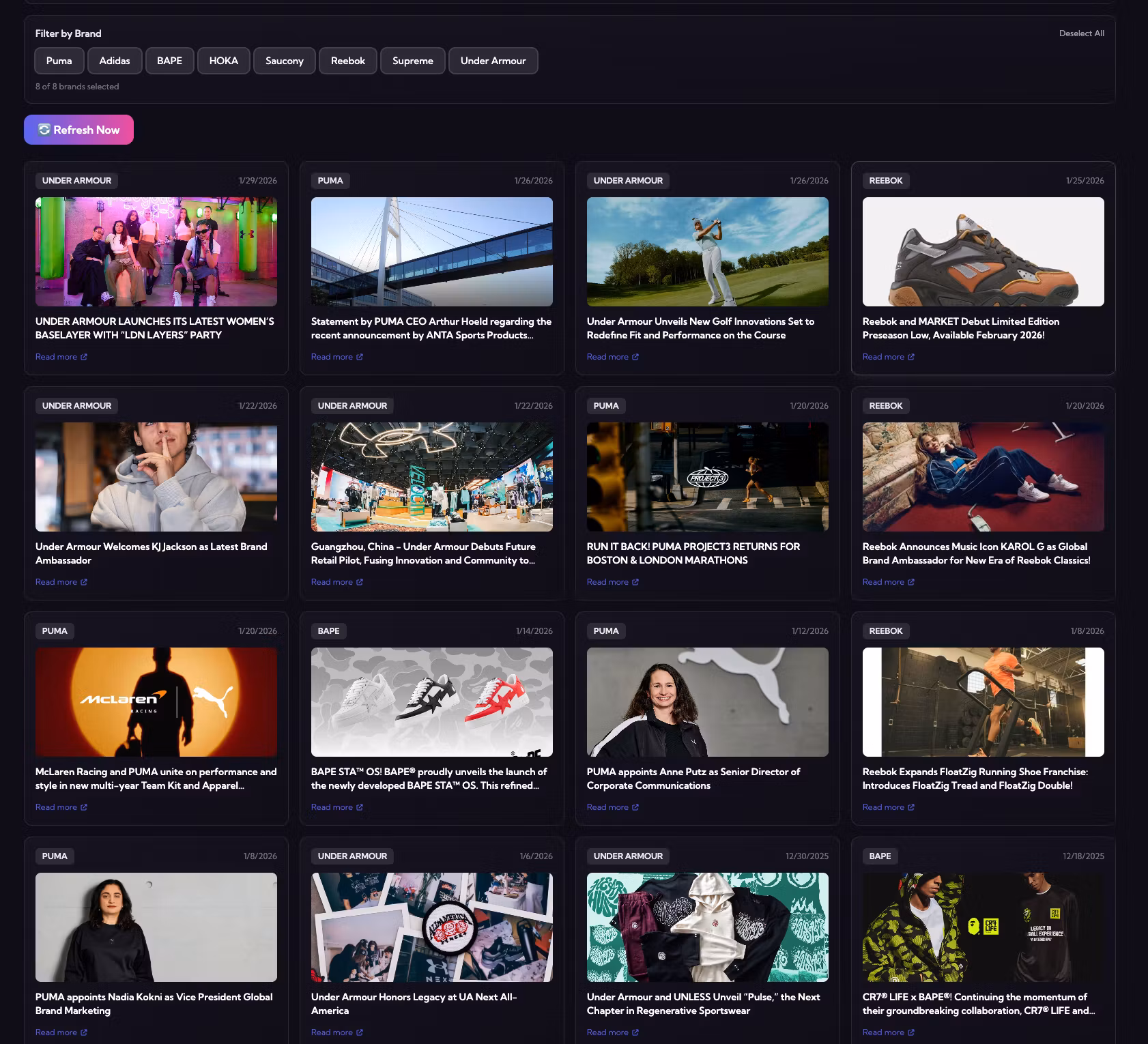
Task: Open the Reebok FloatZig article thumbnail
Action: point(983,701)
